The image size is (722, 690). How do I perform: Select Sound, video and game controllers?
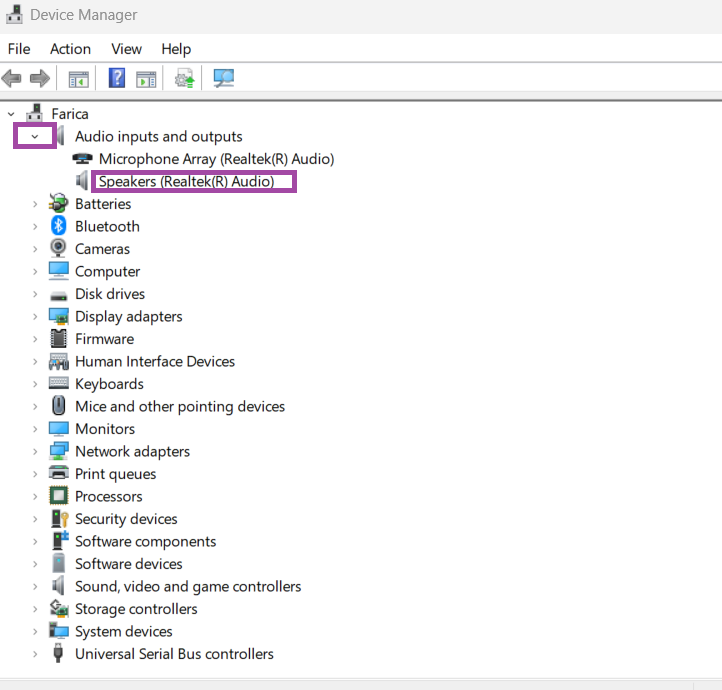[x=188, y=586]
